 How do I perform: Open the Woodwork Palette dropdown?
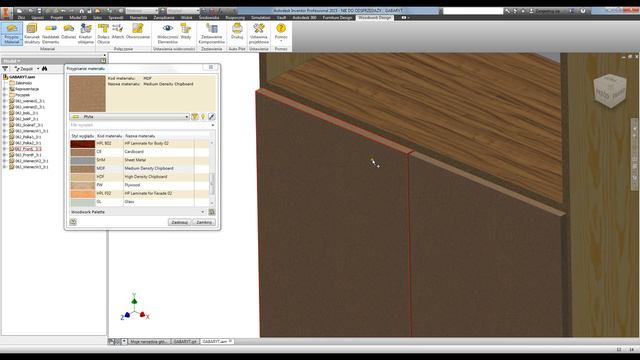(137, 212)
